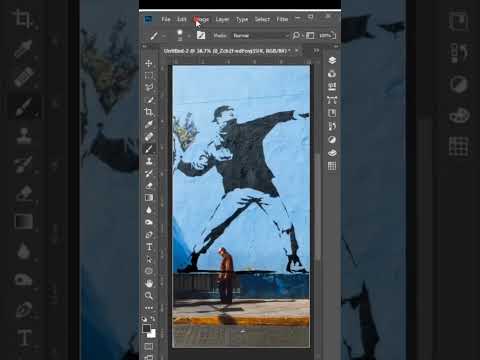
Task: Select the Brush tool in the toolbar
Action: (149, 149)
